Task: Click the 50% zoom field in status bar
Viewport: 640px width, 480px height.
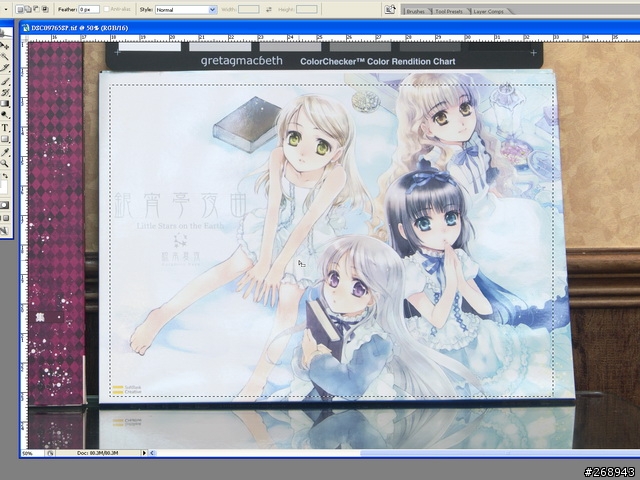Action: [x=32, y=453]
